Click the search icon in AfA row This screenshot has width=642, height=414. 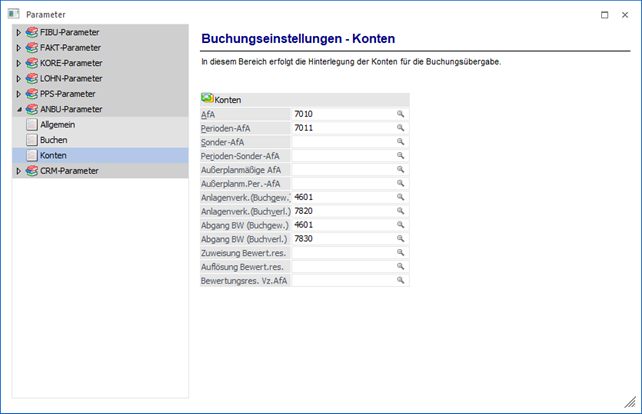pyautogui.click(x=401, y=115)
